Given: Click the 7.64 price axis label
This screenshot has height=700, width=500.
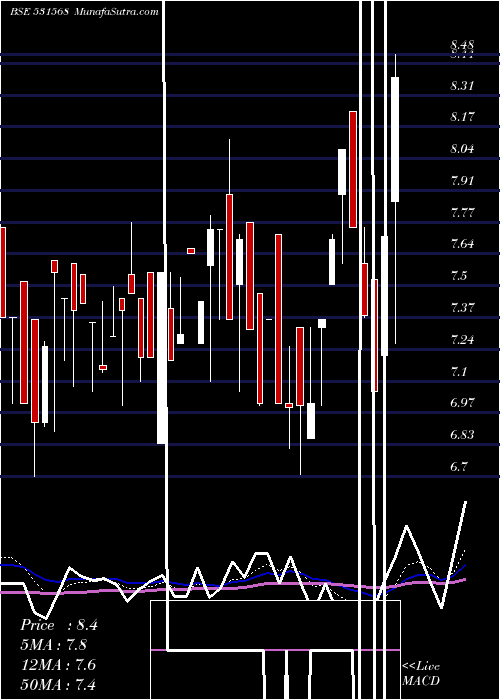Looking at the screenshot, I should [462, 244].
